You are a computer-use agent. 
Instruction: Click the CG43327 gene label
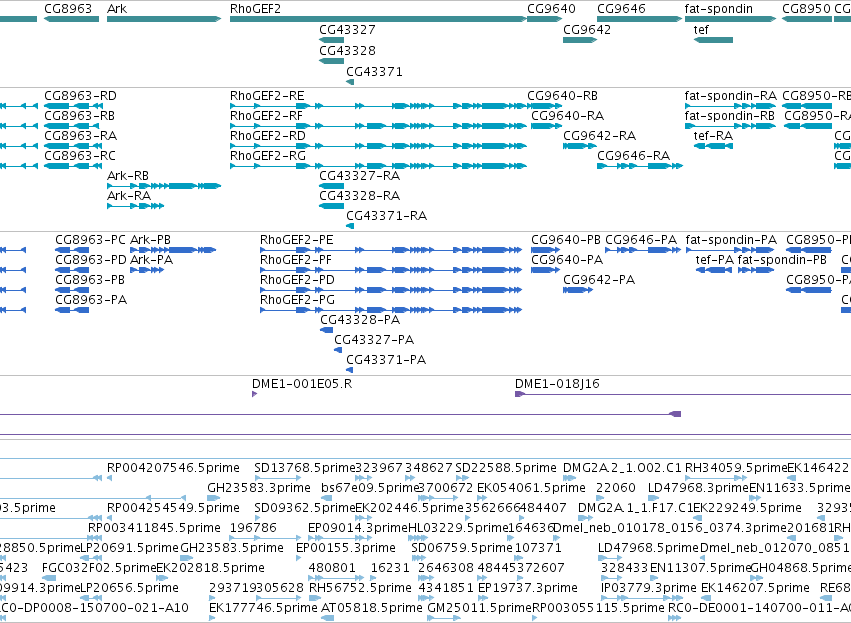347,30
